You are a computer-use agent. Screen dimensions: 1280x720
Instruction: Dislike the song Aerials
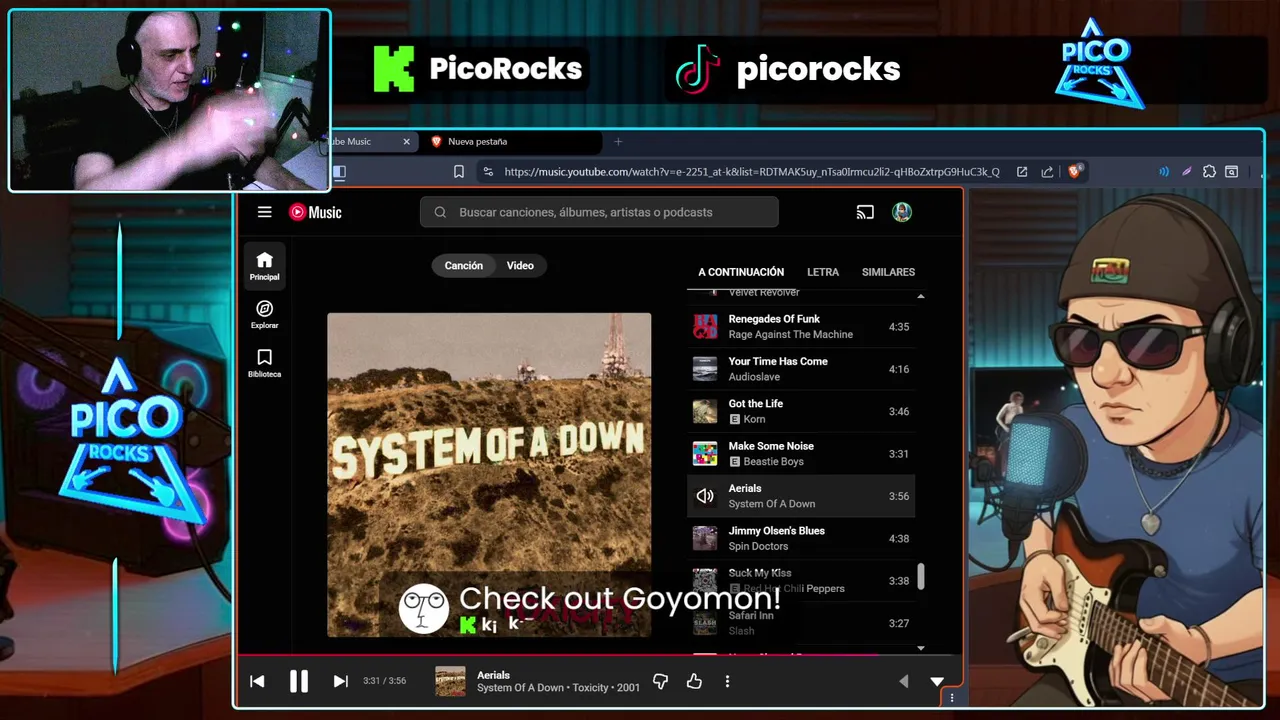click(660, 681)
